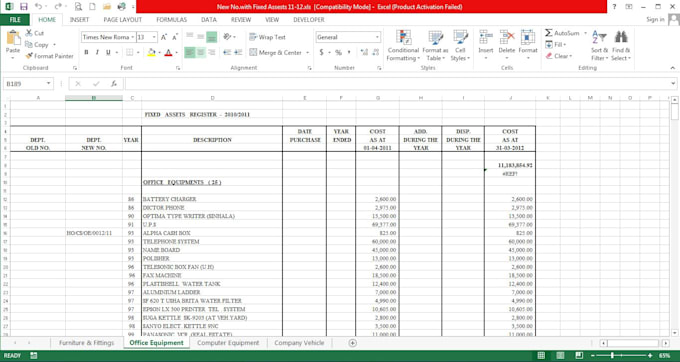The width and height of the screenshot is (680, 362).
Task: Expand the Merge & Center dropdown arrow
Action: (x=307, y=52)
